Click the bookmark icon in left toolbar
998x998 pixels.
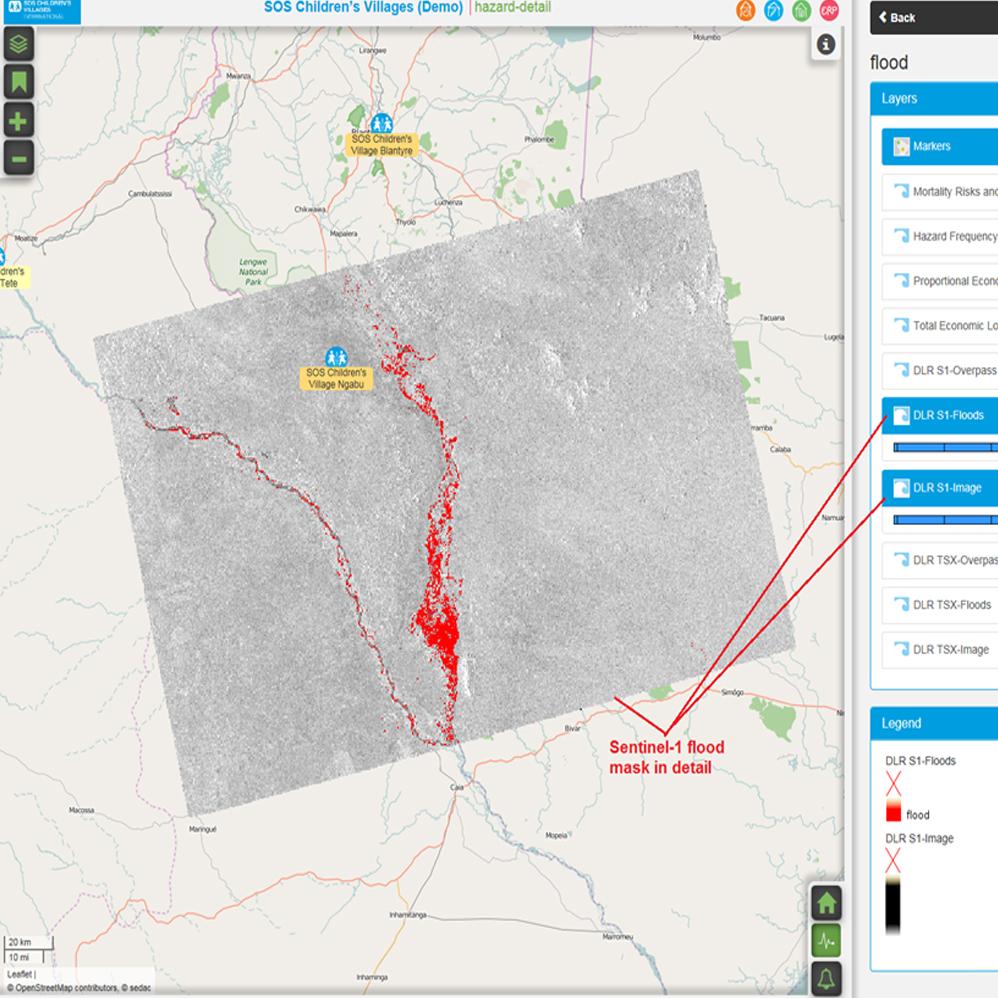tap(20, 82)
